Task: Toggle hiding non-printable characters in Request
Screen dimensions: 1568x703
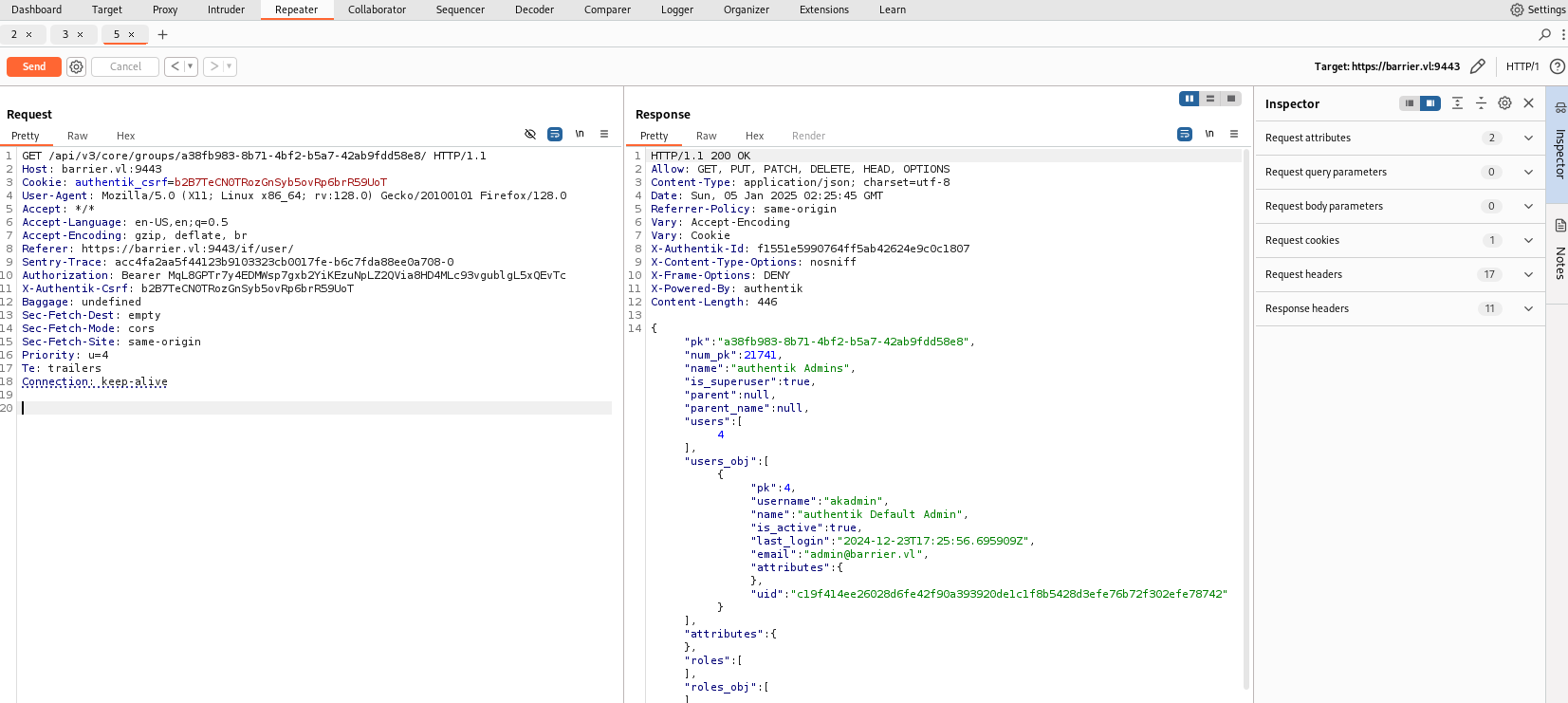Action: [530, 135]
